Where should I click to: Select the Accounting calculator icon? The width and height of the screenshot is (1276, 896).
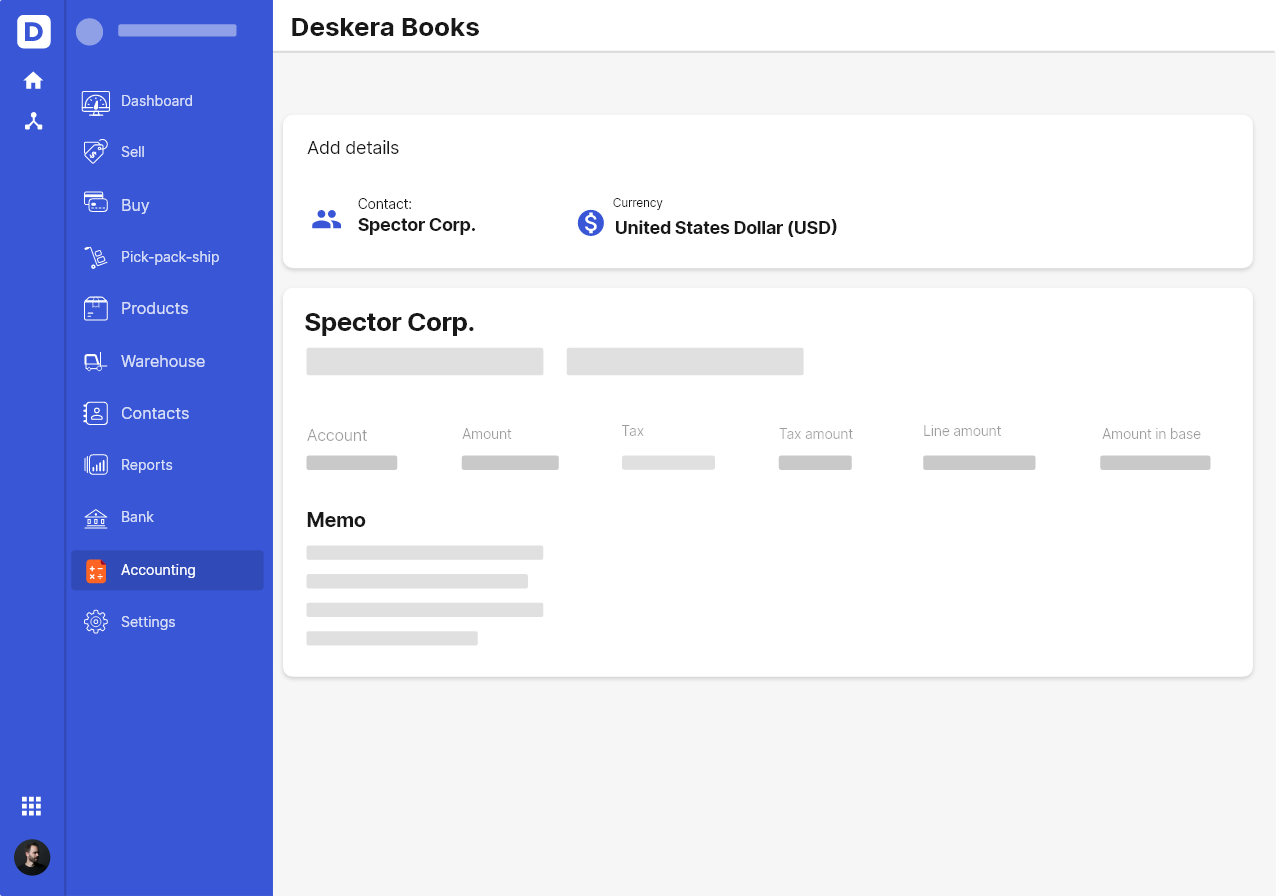point(96,571)
